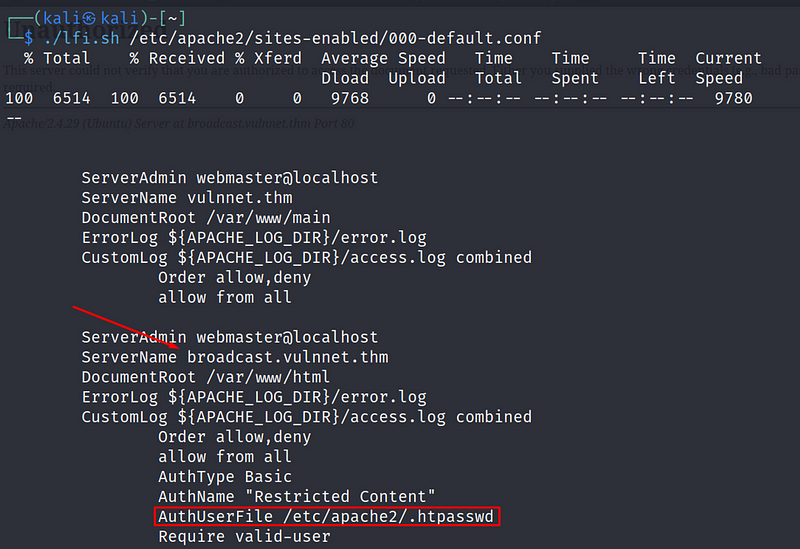800x549 pixels.
Task: Click the 'AuthType Basic' line
Action: tap(225, 477)
